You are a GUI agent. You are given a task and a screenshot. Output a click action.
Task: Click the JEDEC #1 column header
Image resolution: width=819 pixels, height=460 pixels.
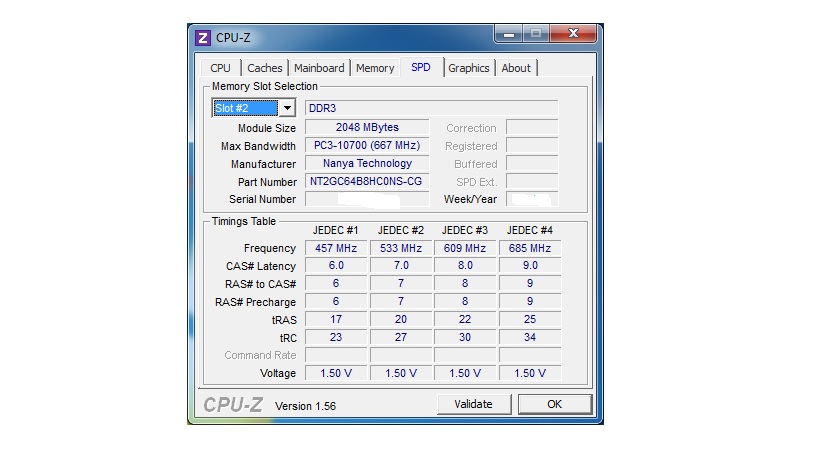pos(336,230)
